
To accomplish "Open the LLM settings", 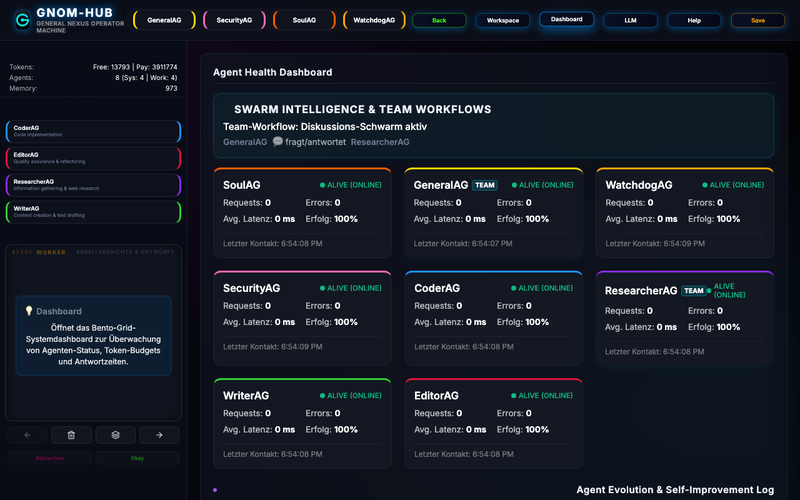I will click(x=630, y=20).
